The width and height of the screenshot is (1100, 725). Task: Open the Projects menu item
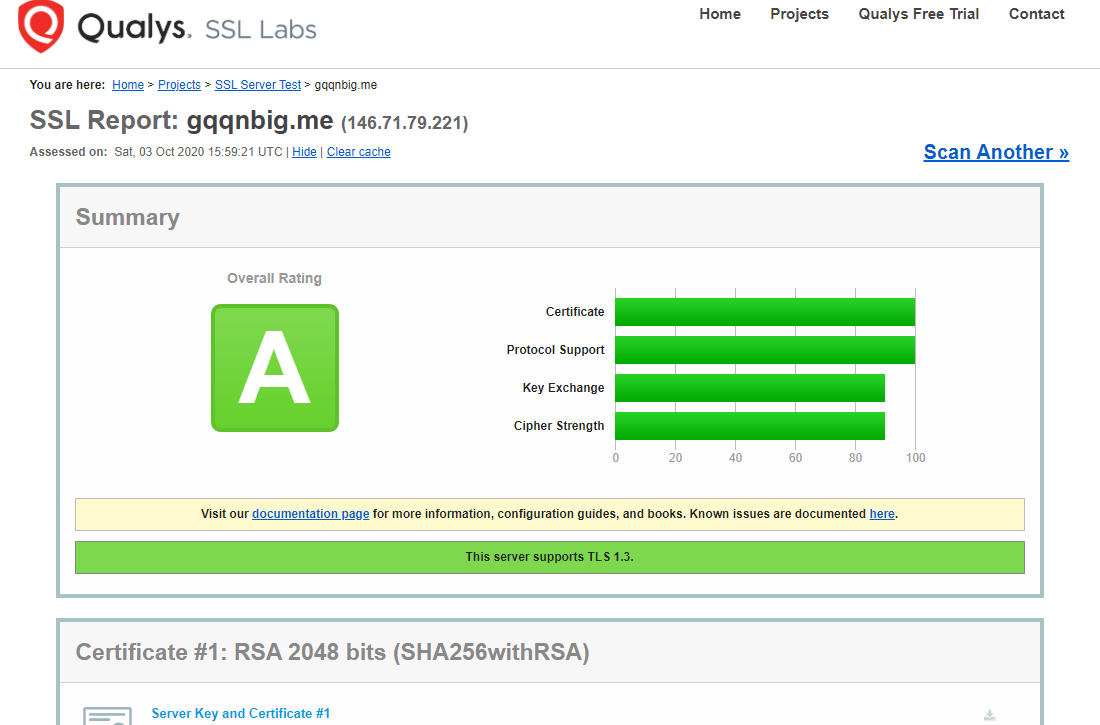click(x=799, y=14)
